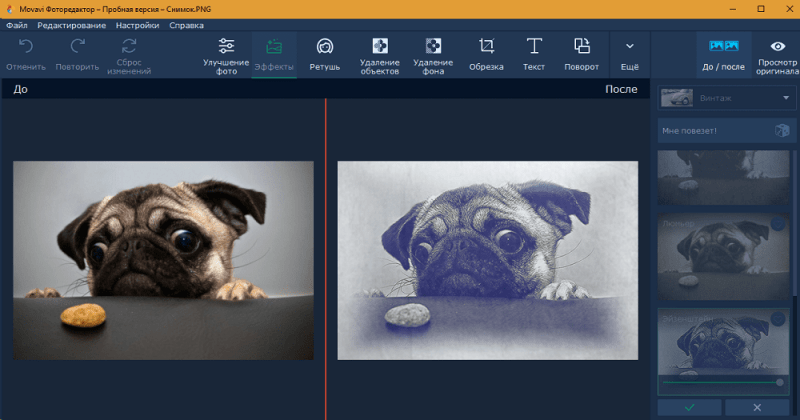Select the Обрезка crop tool
Screen dimensions: 800x420
pyautogui.click(x=486, y=54)
